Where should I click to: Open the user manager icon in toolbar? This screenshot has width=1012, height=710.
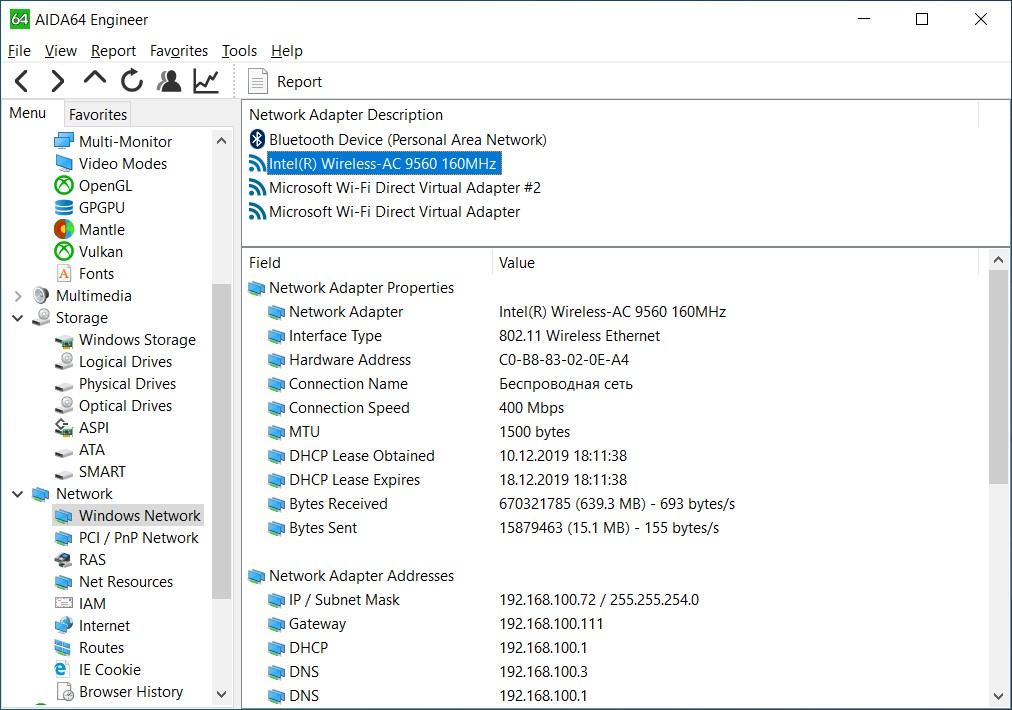[x=169, y=82]
